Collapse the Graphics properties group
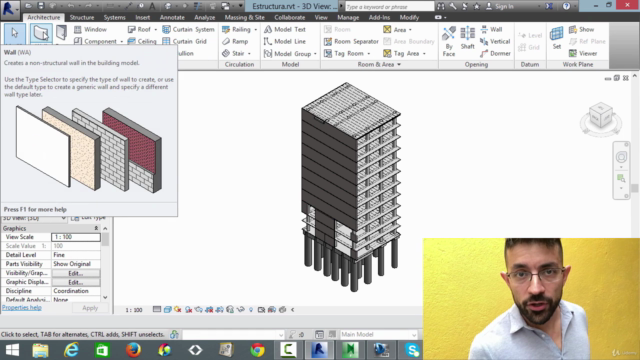 [96, 229]
